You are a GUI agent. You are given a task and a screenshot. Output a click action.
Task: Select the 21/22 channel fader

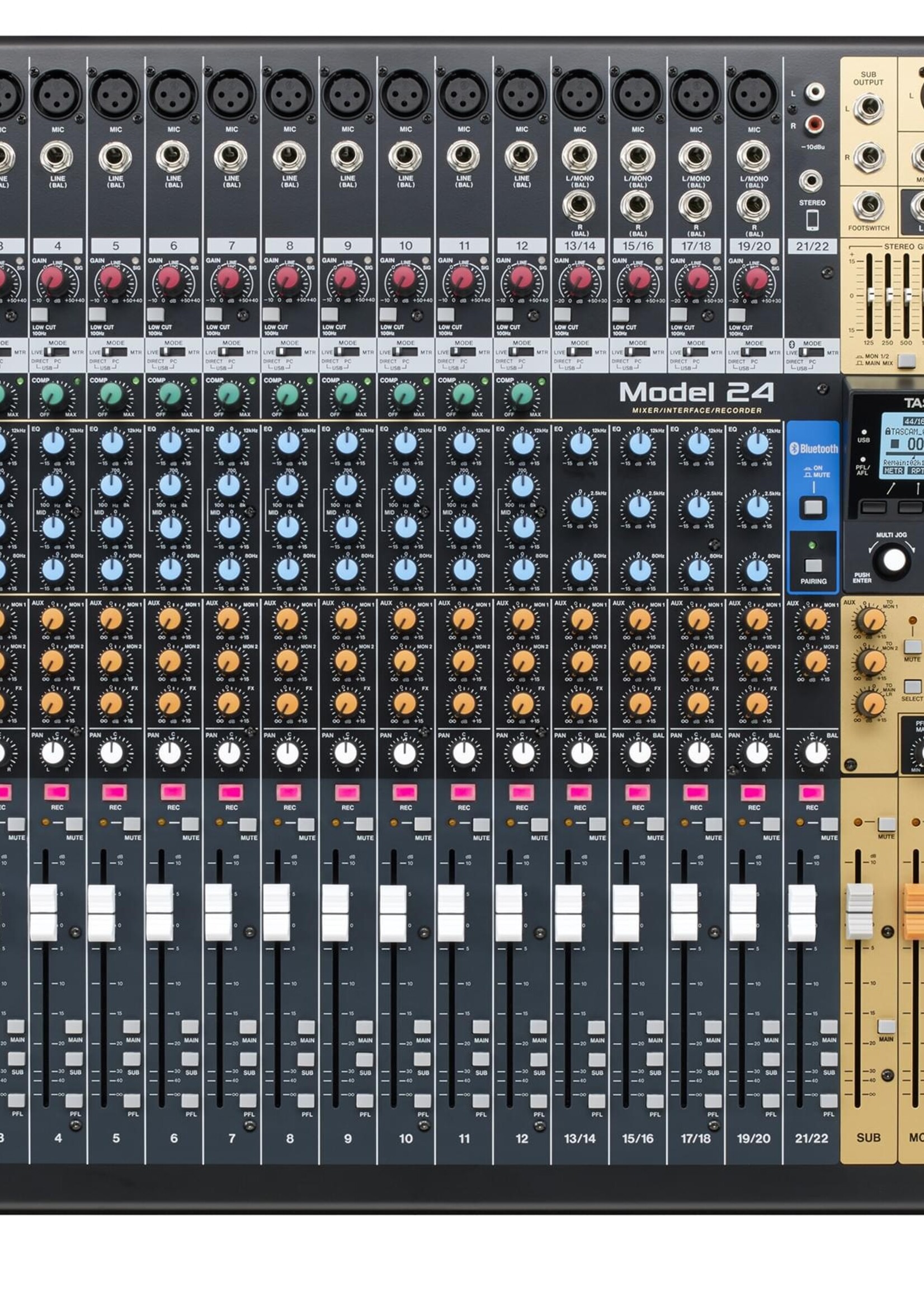tap(802, 913)
